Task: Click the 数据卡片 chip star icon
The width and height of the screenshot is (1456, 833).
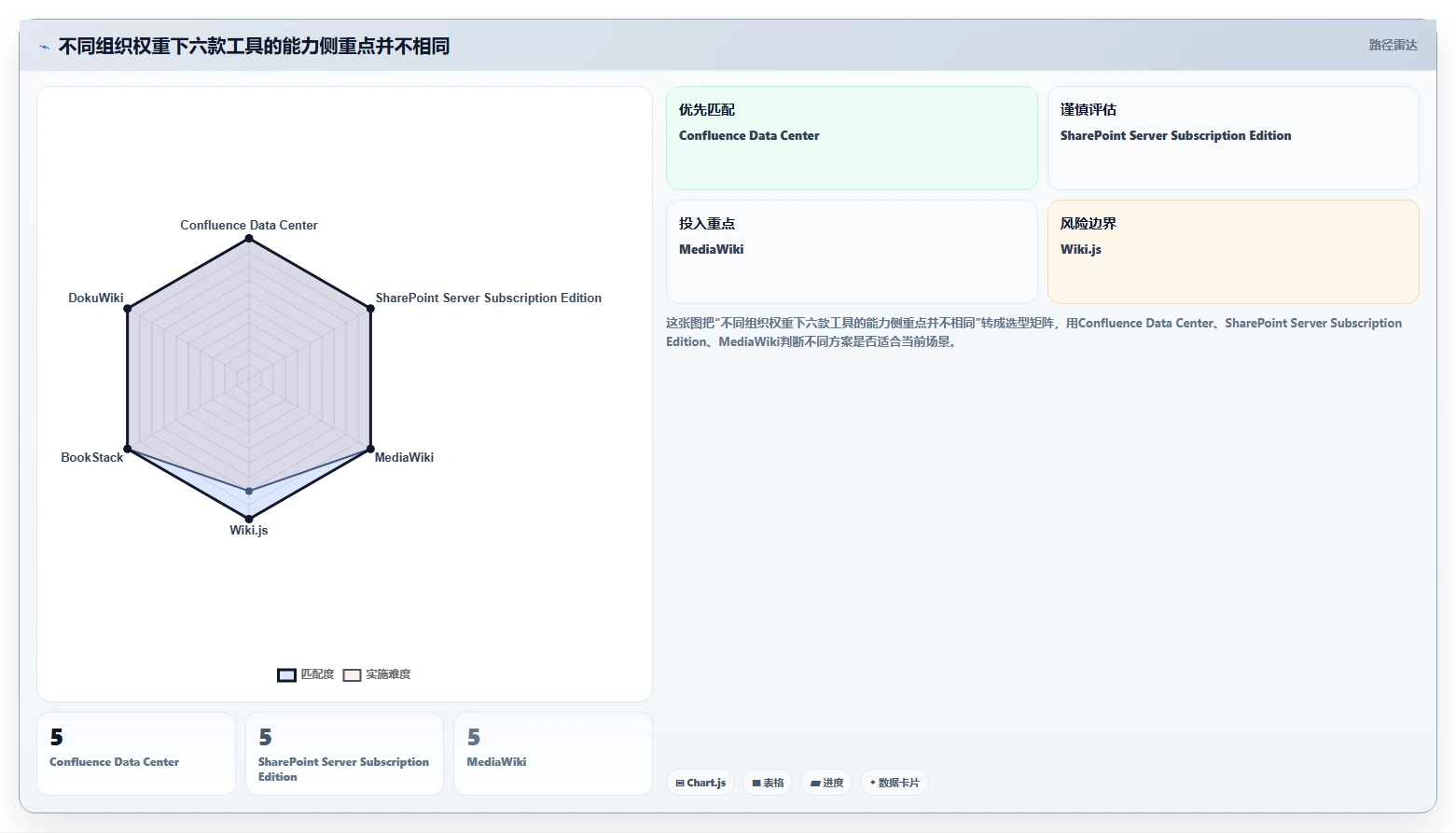Action: [x=873, y=783]
